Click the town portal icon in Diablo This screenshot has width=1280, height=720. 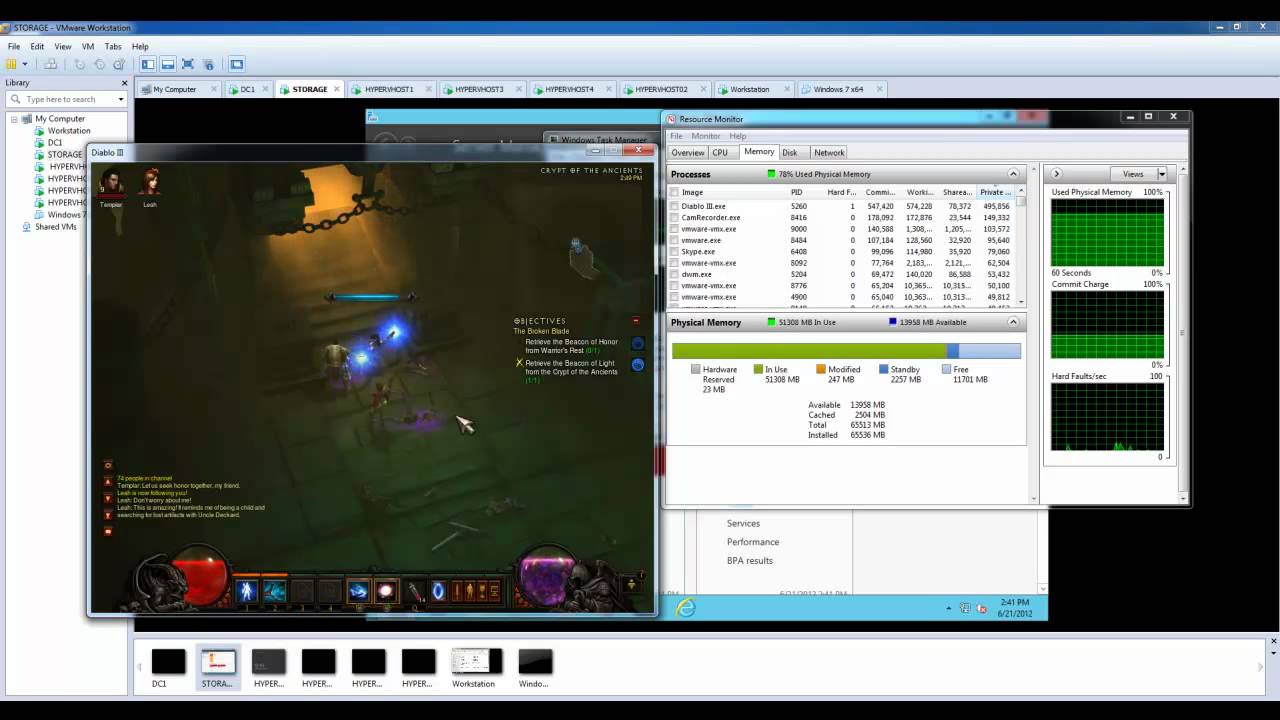438,591
